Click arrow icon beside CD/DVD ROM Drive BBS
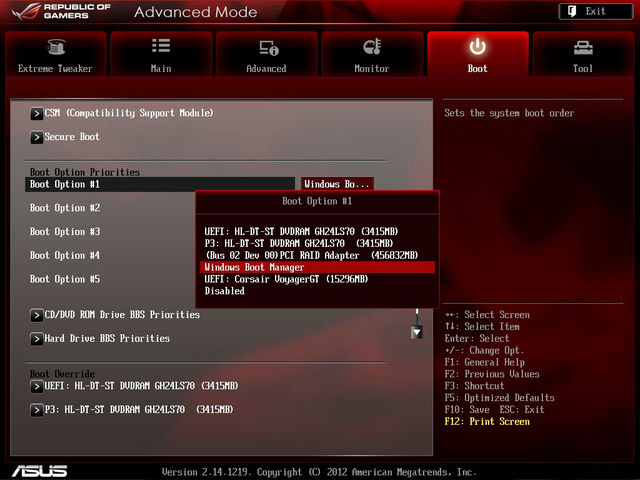 pyautogui.click(x=36, y=315)
